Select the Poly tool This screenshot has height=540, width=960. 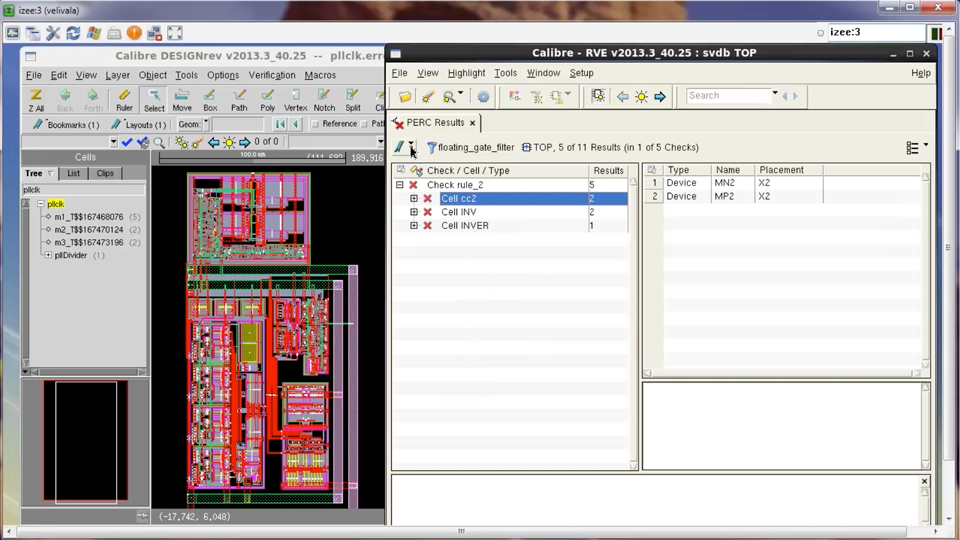[x=268, y=100]
